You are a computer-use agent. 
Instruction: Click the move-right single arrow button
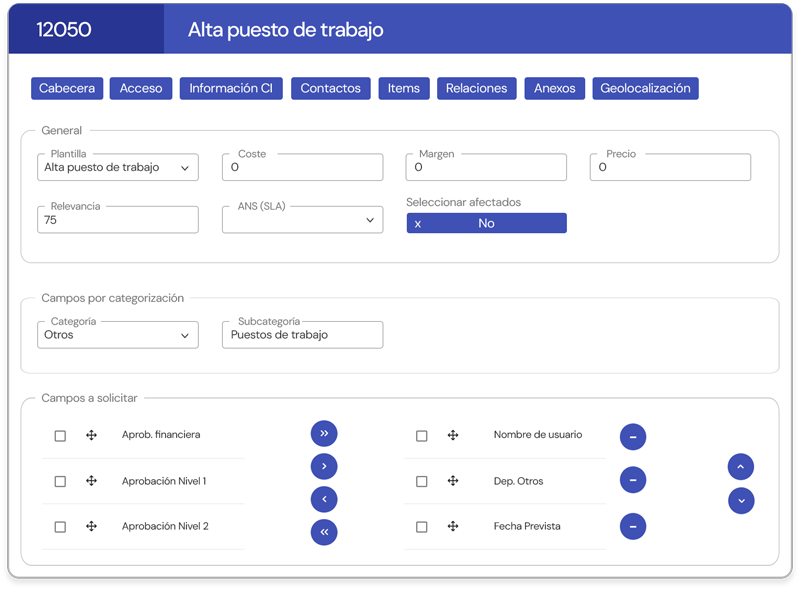(324, 466)
